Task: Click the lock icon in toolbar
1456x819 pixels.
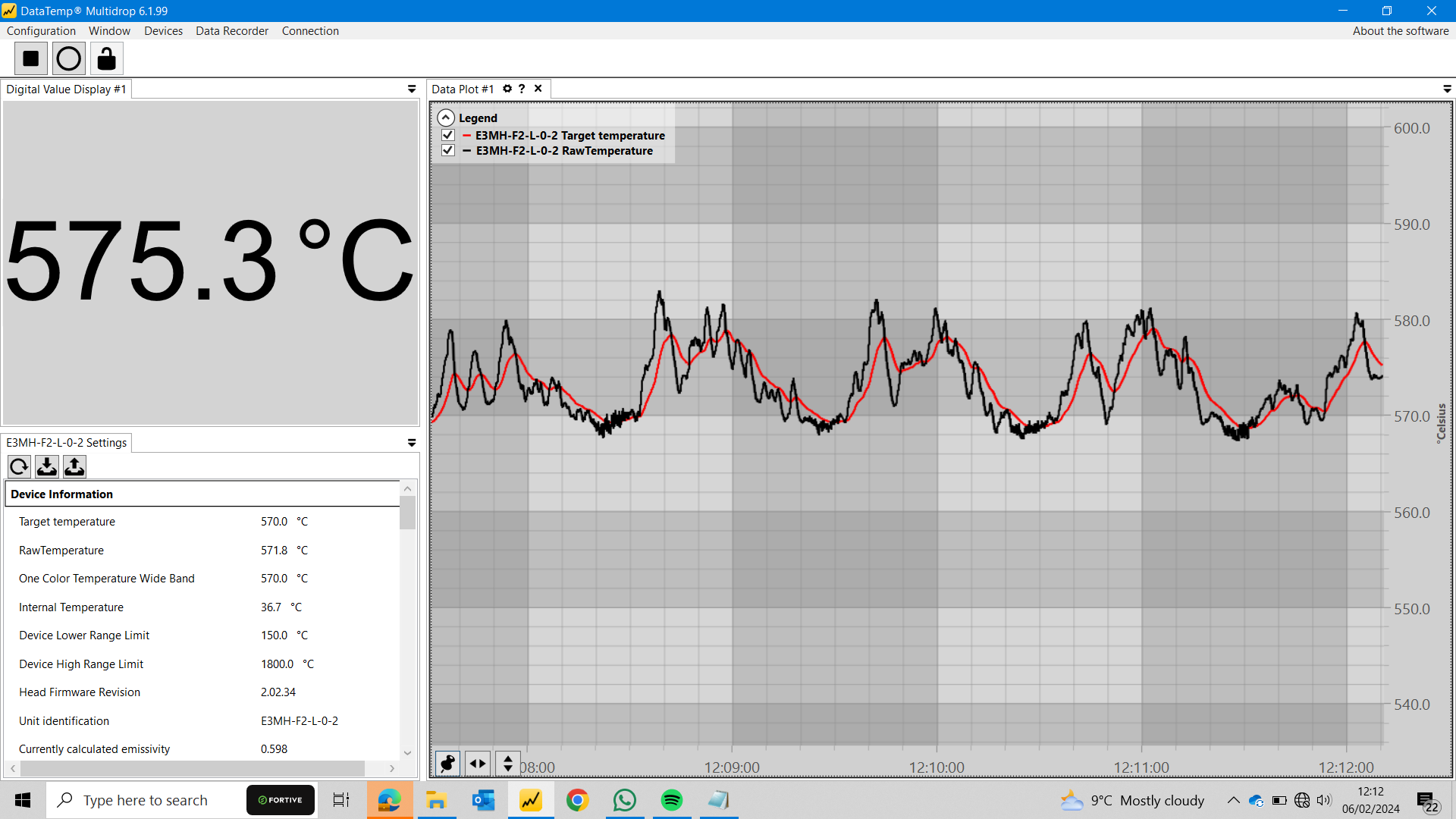Action: tap(107, 58)
